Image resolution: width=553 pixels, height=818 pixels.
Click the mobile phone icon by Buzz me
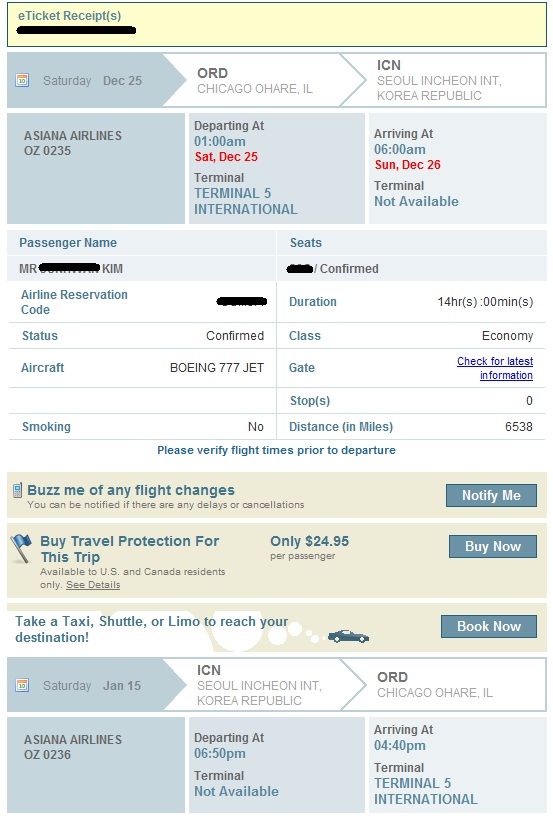17,490
